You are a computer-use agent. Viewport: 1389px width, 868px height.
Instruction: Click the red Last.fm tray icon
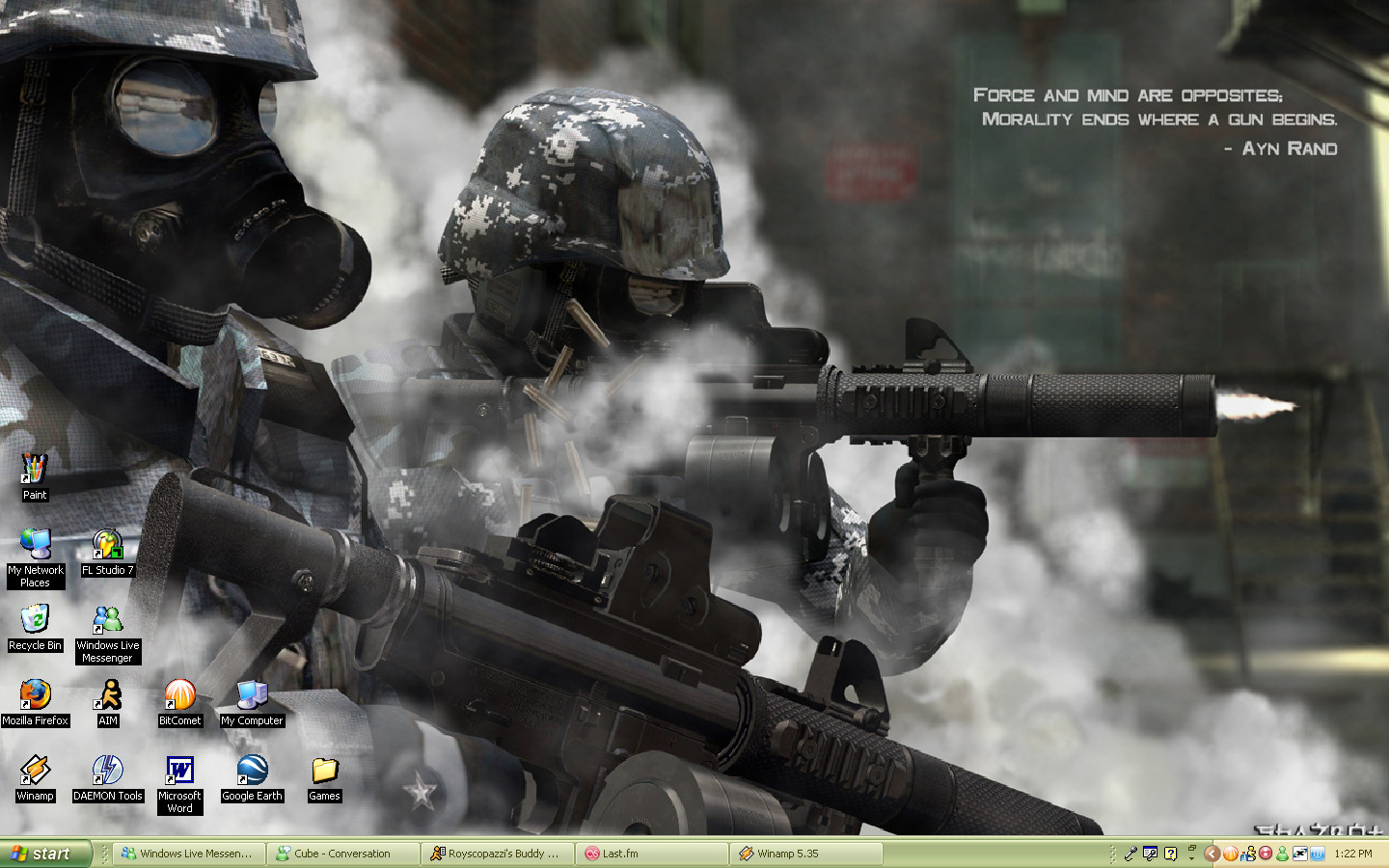[x=1266, y=854]
